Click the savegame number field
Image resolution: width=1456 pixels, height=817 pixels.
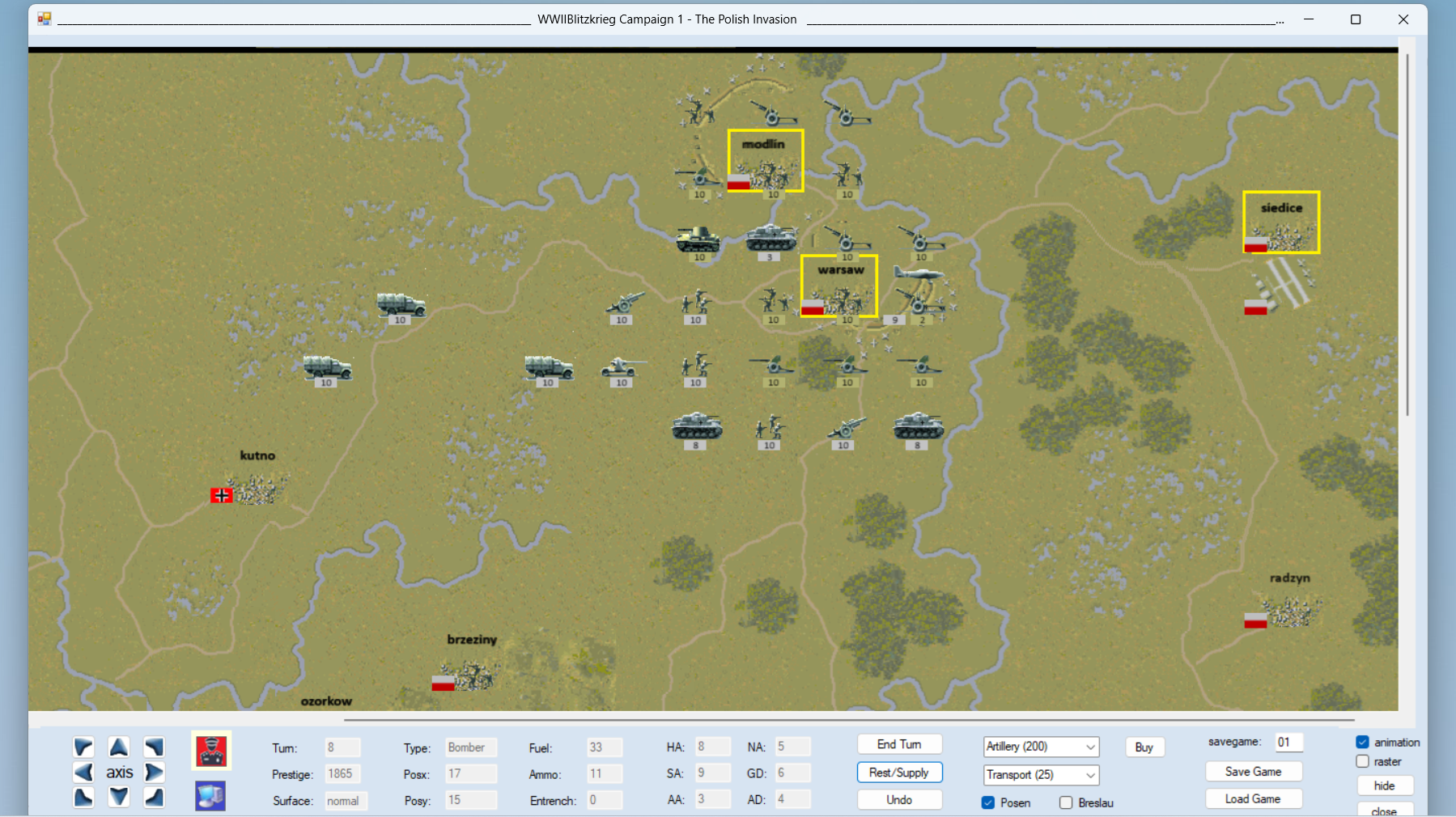tap(1288, 742)
